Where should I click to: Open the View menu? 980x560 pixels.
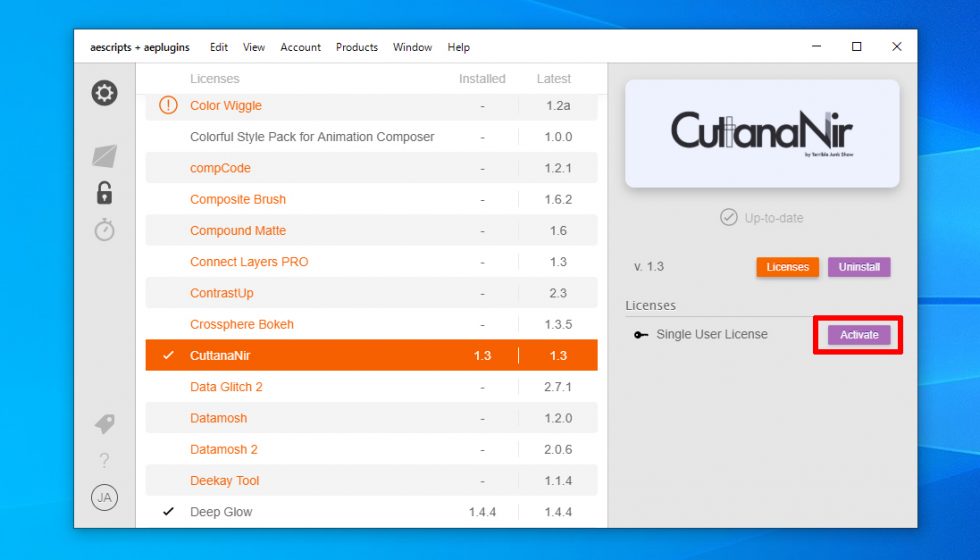click(x=254, y=48)
